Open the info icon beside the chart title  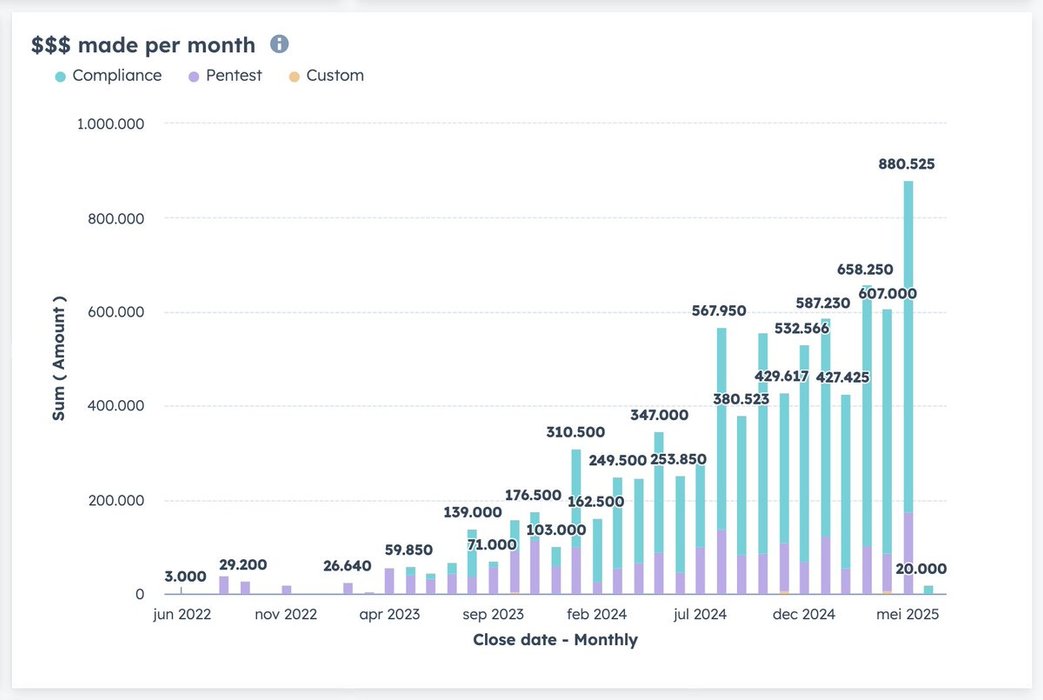tap(279, 44)
